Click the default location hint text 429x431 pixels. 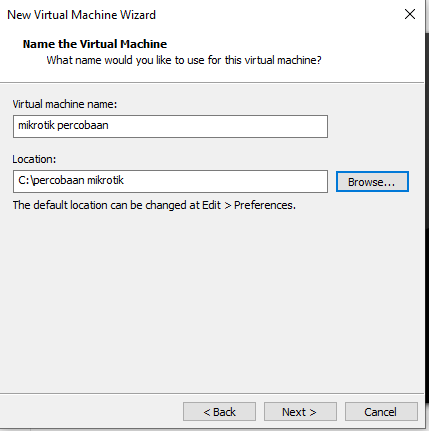coord(154,205)
